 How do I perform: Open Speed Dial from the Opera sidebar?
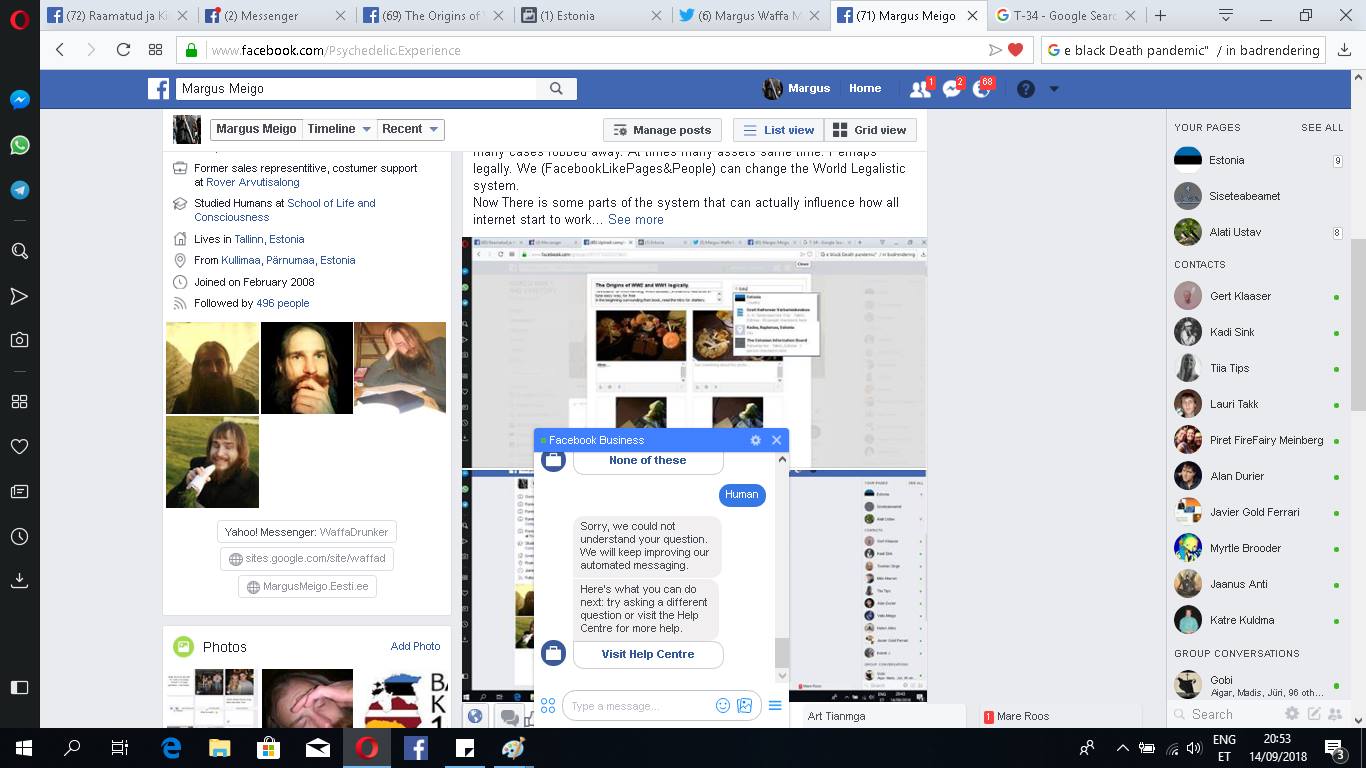(19, 401)
